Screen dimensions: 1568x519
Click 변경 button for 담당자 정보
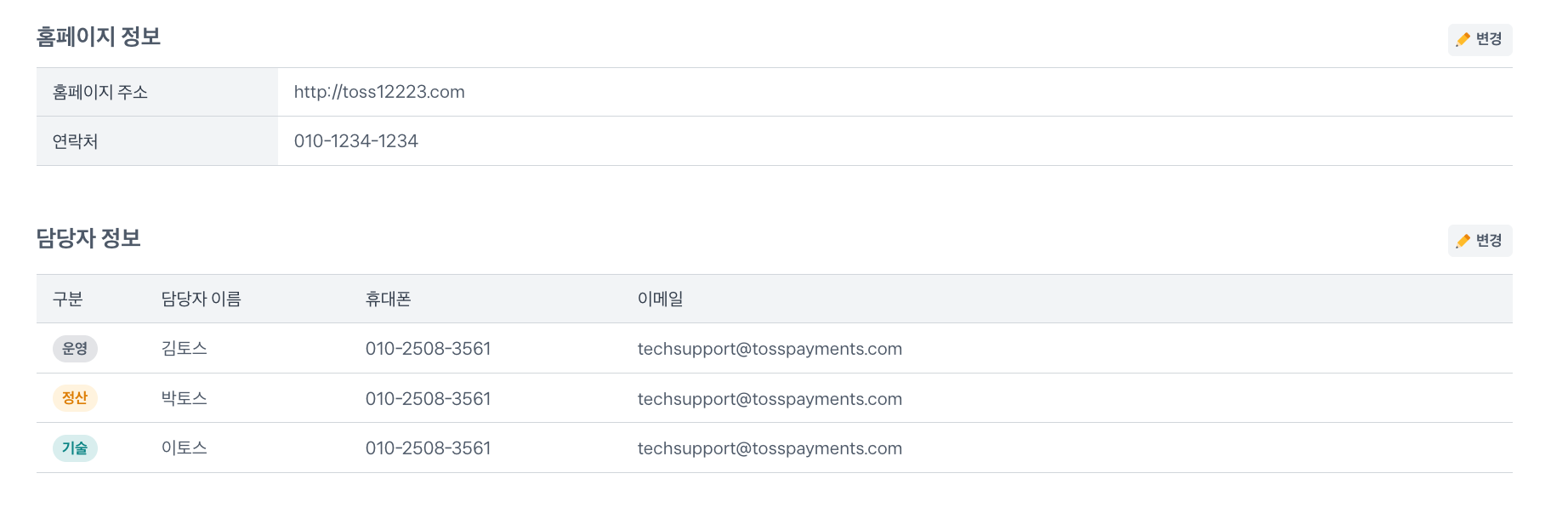[x=1480, y=241]
